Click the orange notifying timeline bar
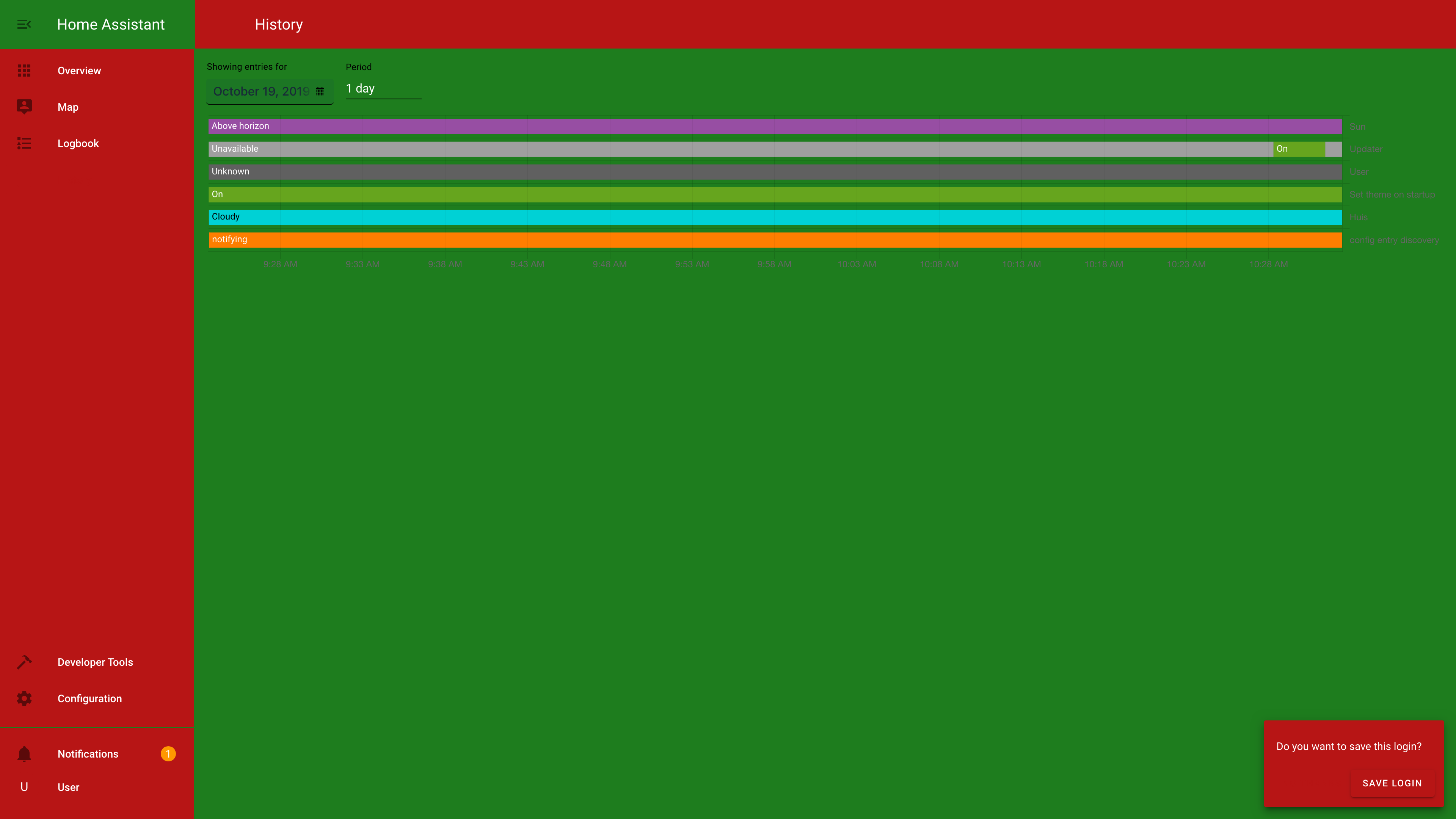This screenshot has width=1456, height=819. coord(774,240)
